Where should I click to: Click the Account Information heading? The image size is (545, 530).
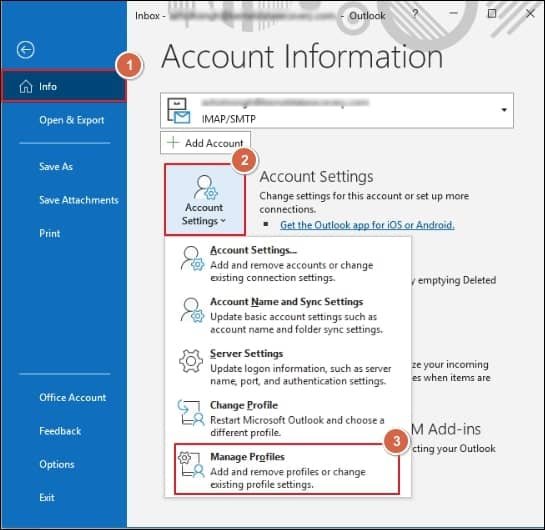click(x=302, y=56)
